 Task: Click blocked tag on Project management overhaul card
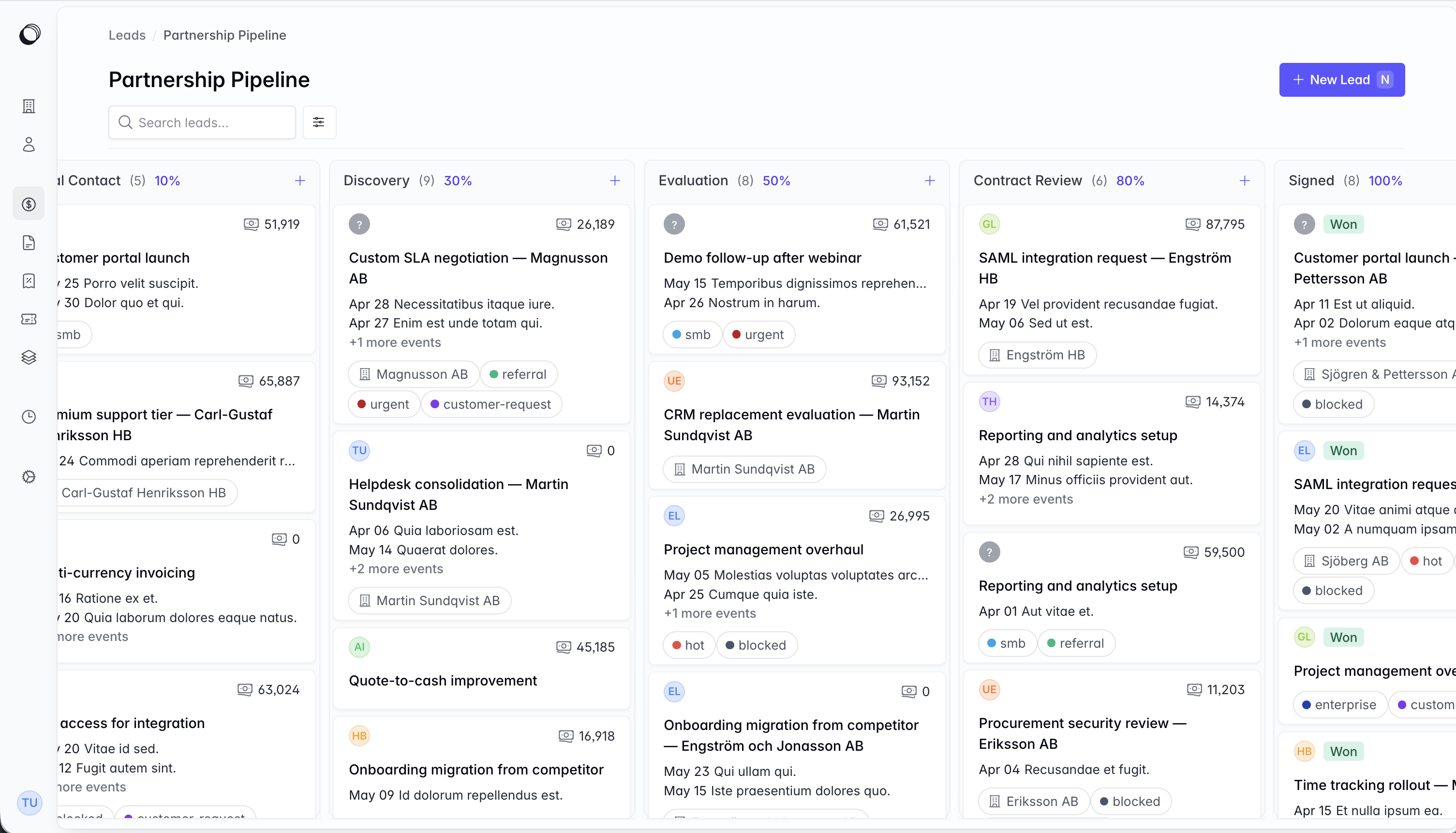coord(757,645)
